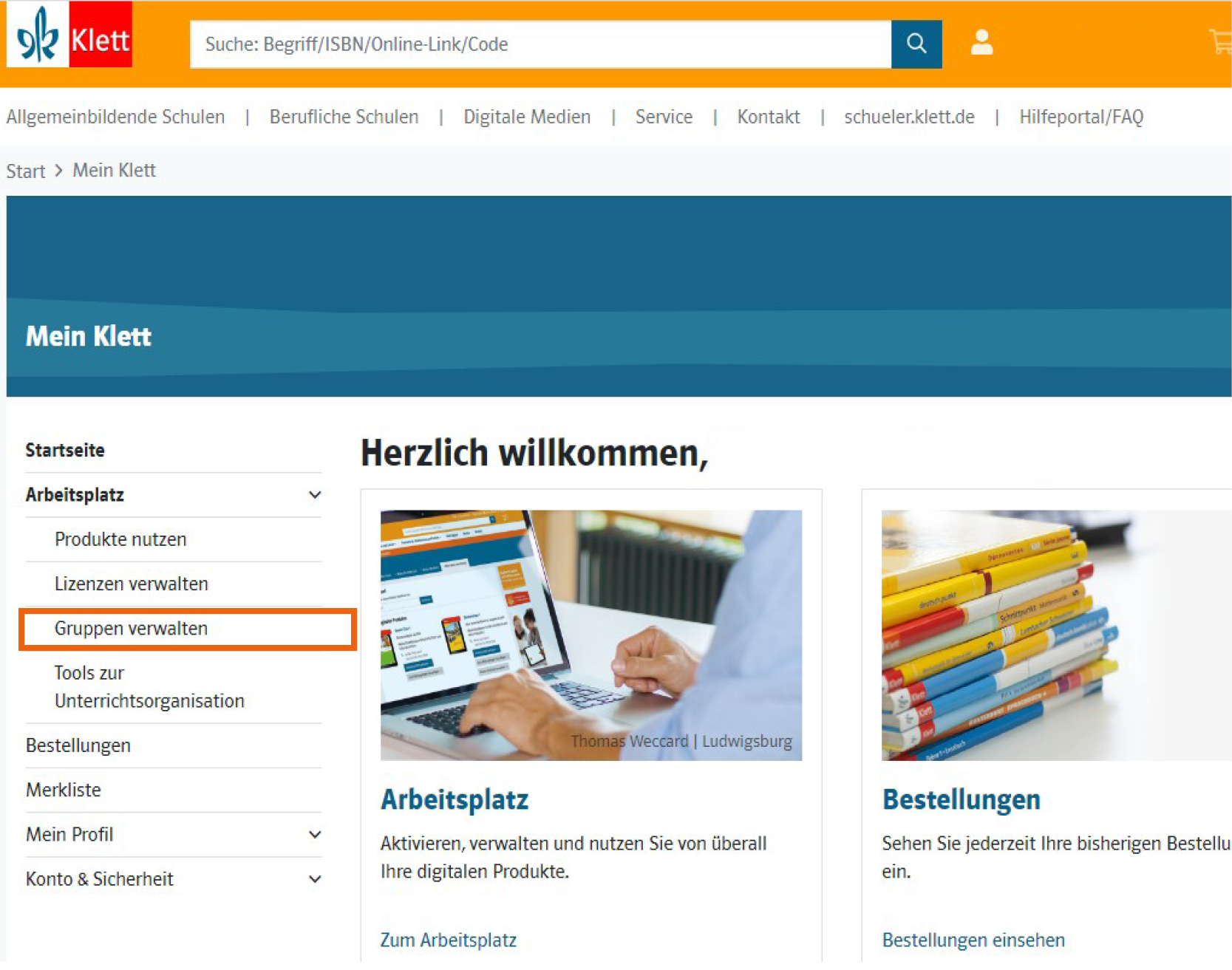Viewport: 1232px width, 970px height.
Task: Open Mein Profil sidebar item
Action: (x=69, y=835)
